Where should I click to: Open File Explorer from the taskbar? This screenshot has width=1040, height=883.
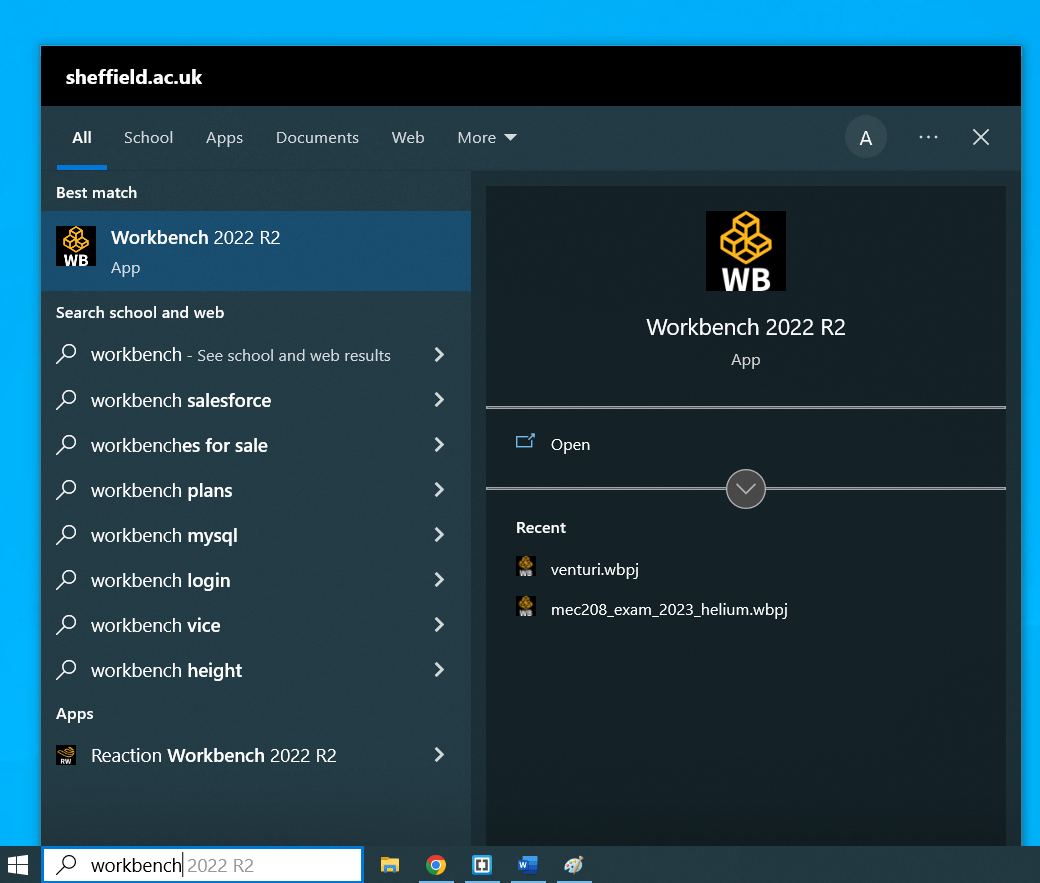390,865
